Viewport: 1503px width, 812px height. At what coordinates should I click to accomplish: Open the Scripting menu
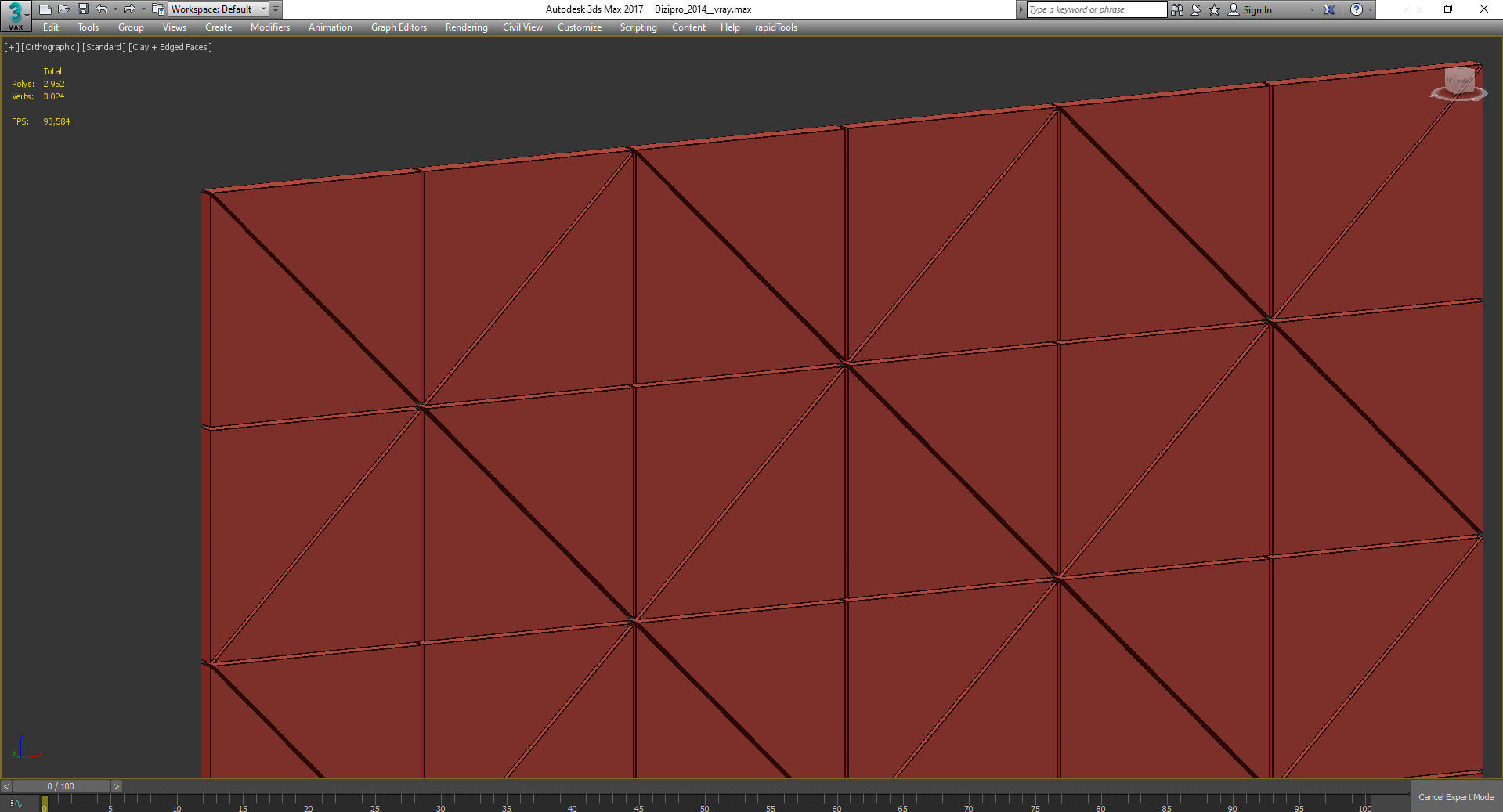(x=638, y=27)
